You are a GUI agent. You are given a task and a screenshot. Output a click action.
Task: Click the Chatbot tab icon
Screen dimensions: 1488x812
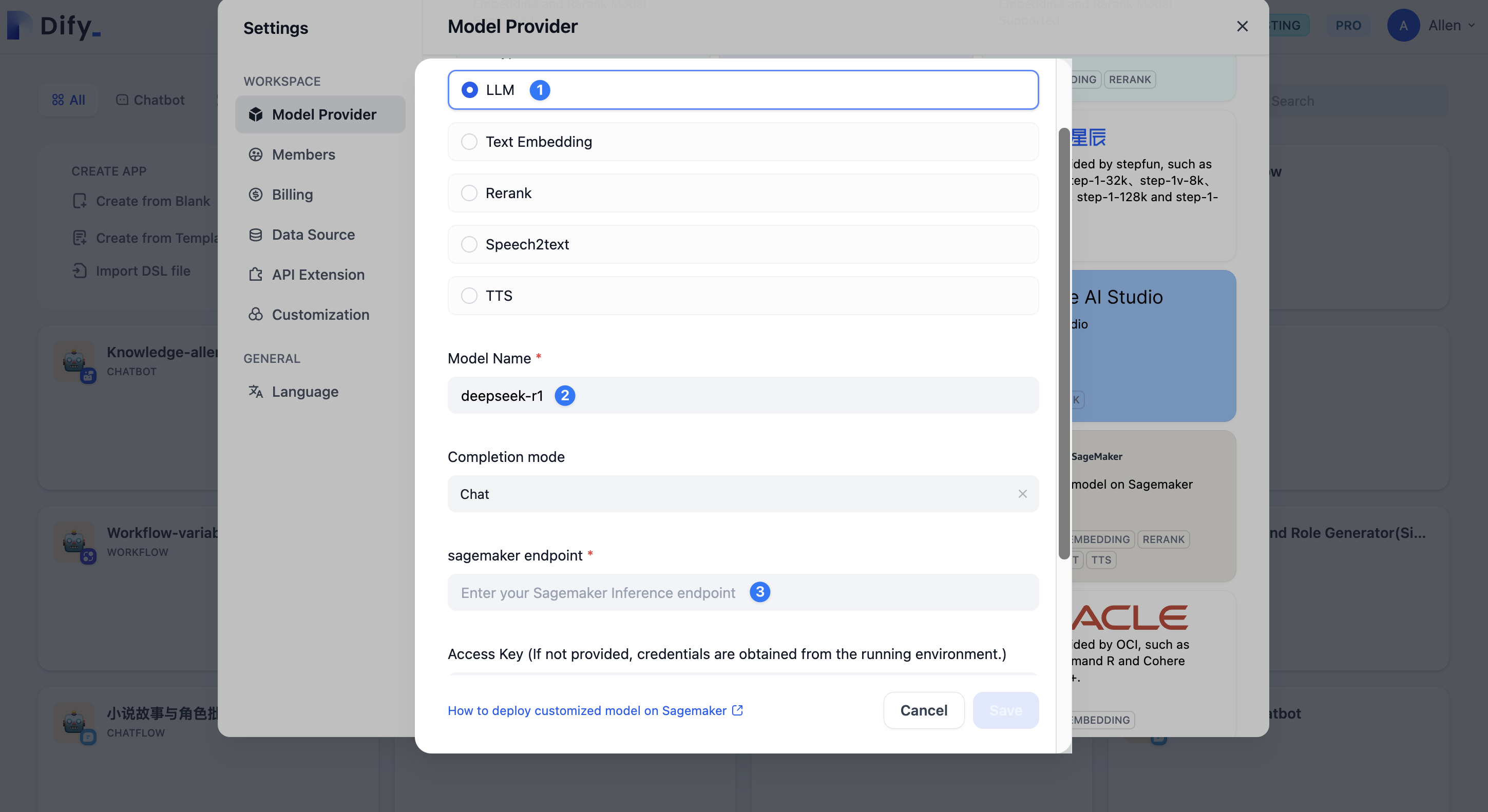122,100
